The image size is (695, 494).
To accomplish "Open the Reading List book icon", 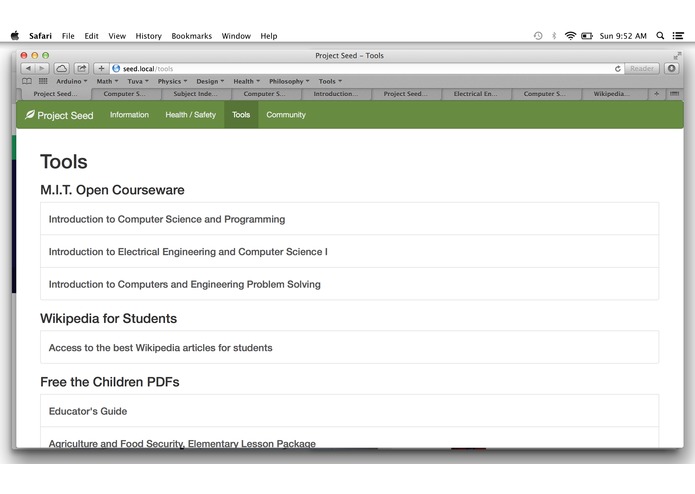I will click(27, 81).
